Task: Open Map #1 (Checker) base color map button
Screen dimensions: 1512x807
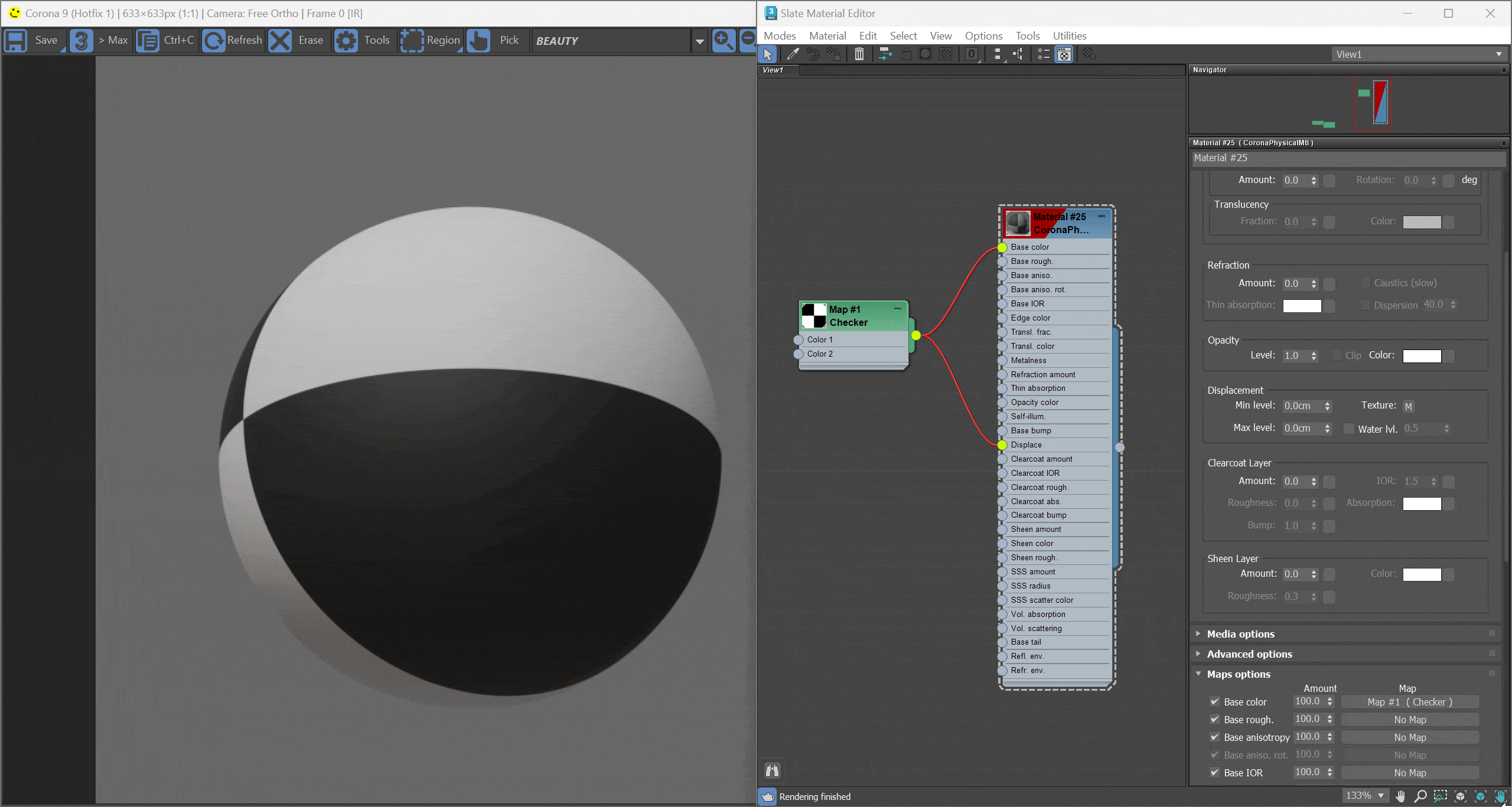Action: pyautogui.click(x=1410, y=702)
